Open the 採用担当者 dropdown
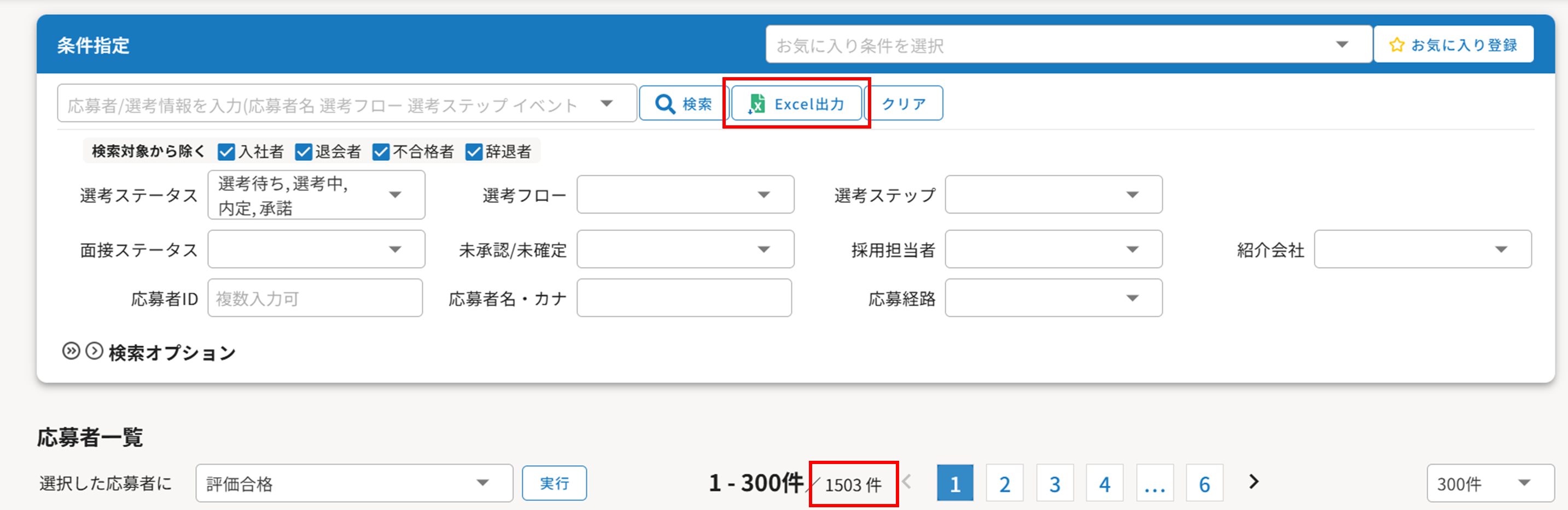Image resolution: width=1568 pixels, height=510 pixels. point(1054,249)
